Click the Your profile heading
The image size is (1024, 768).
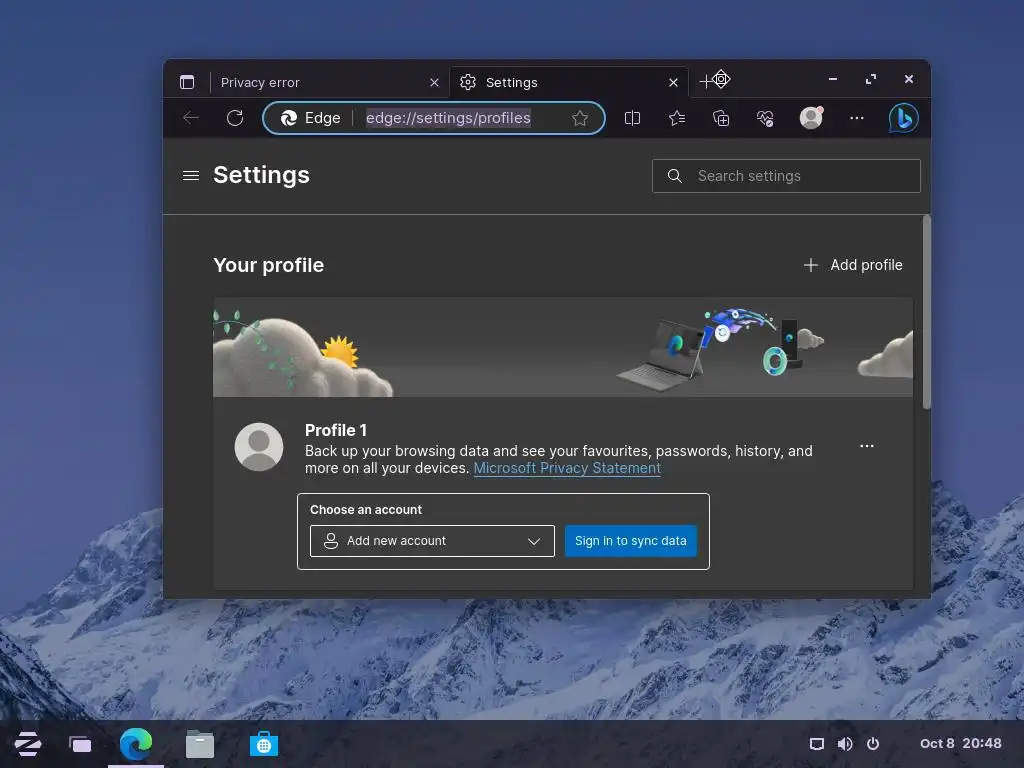(268, 265)
